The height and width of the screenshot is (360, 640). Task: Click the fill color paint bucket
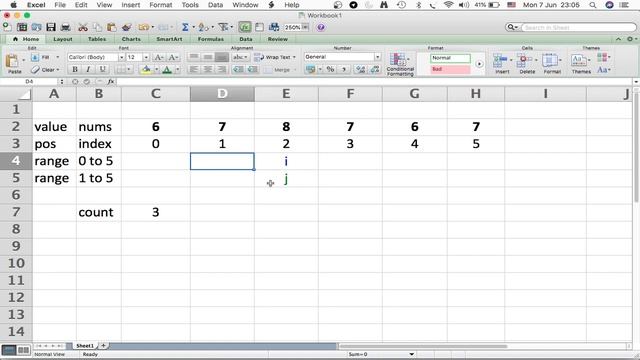(x=146, y=69)
